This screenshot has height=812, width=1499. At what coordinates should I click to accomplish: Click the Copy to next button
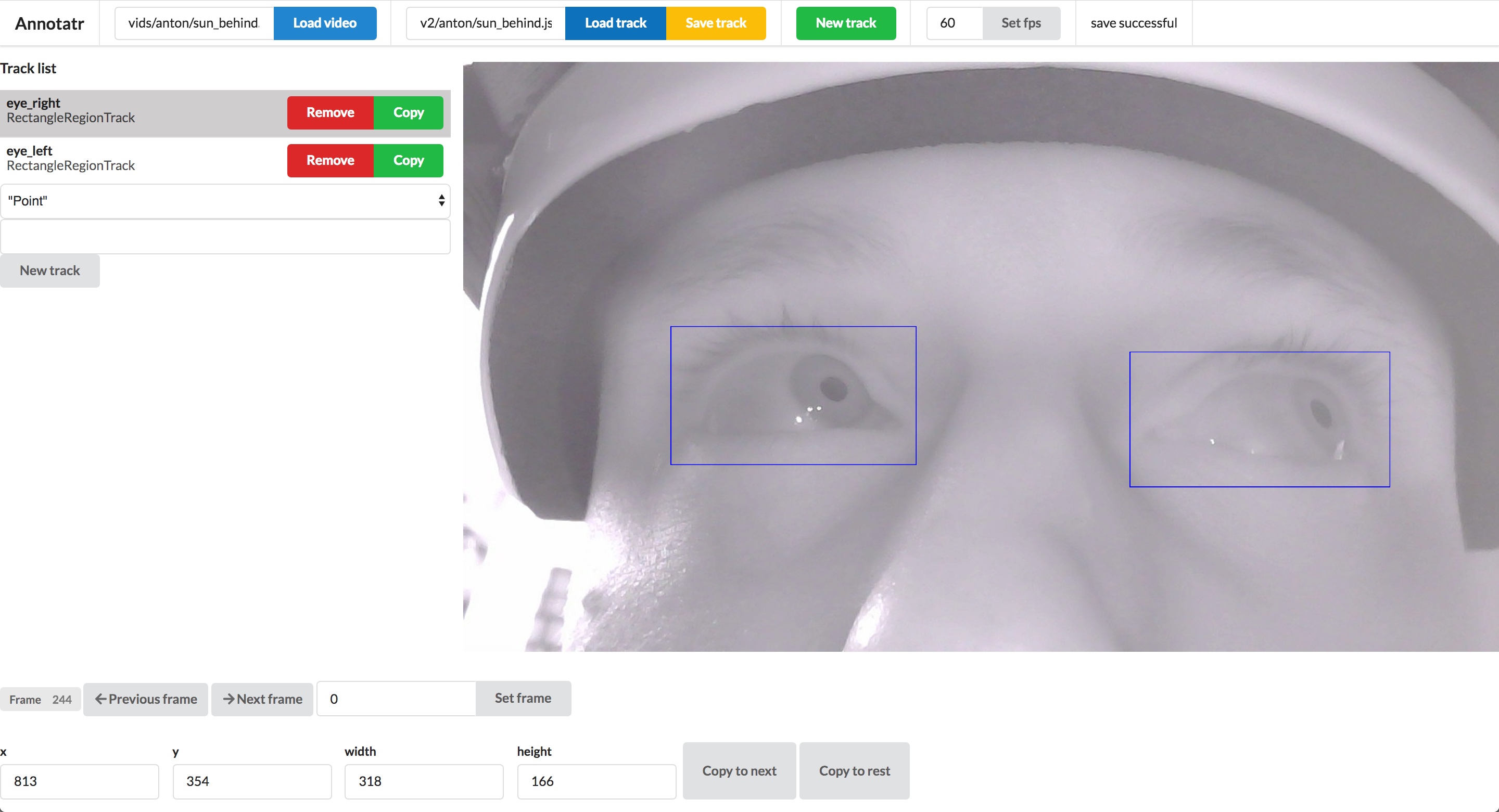(739, 770)
